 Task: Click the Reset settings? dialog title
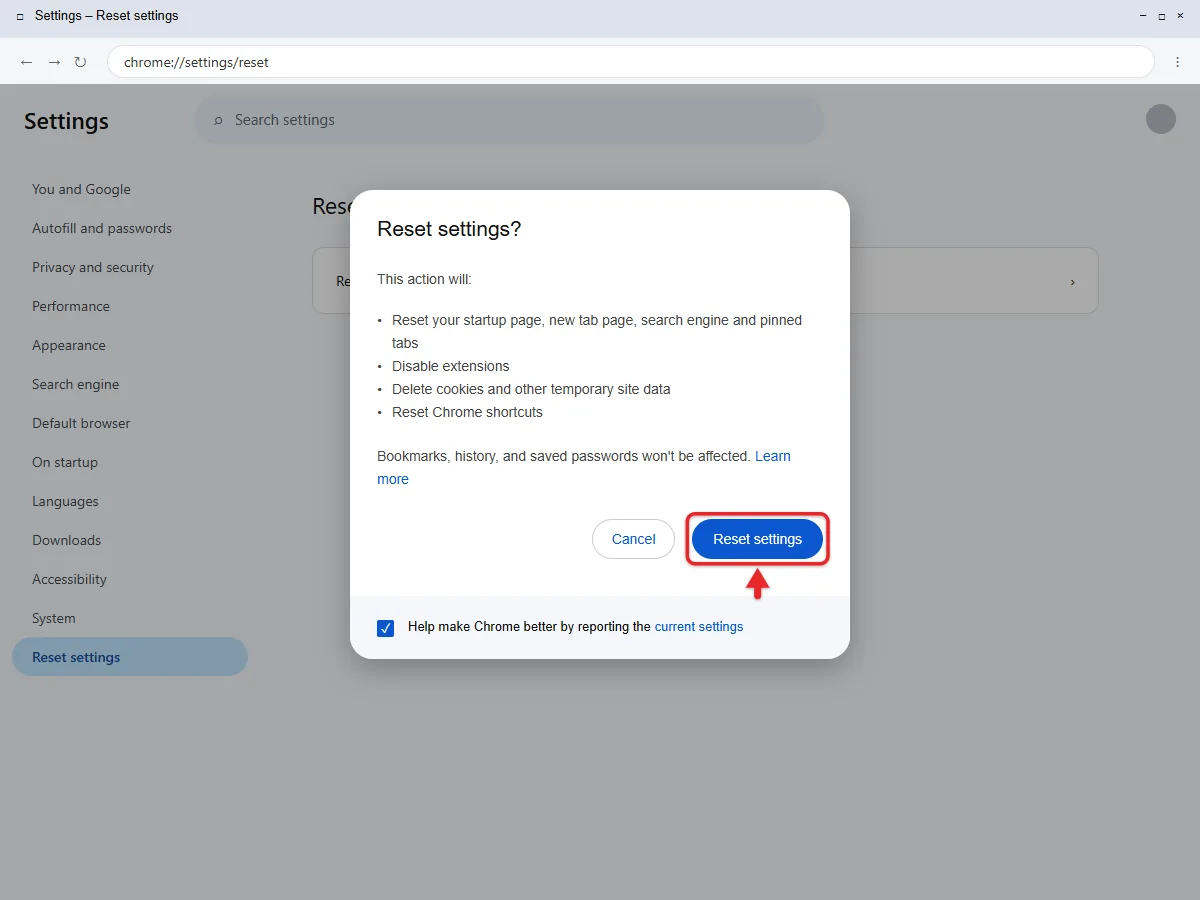[449, 229]
